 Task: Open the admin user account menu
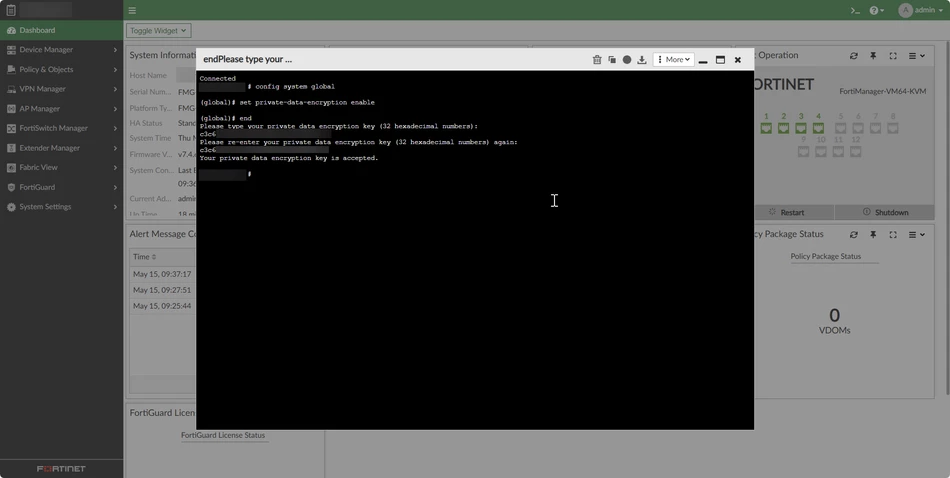point(920,10)
